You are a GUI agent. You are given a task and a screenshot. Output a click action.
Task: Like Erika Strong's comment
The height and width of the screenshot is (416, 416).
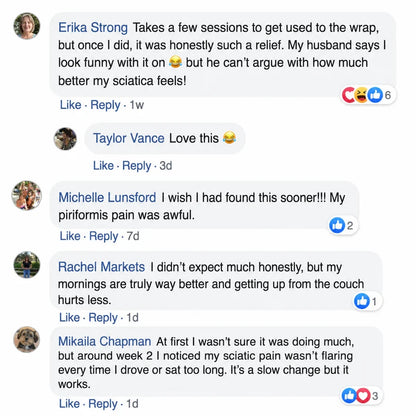pyautogui.click(x=70, y=105)
